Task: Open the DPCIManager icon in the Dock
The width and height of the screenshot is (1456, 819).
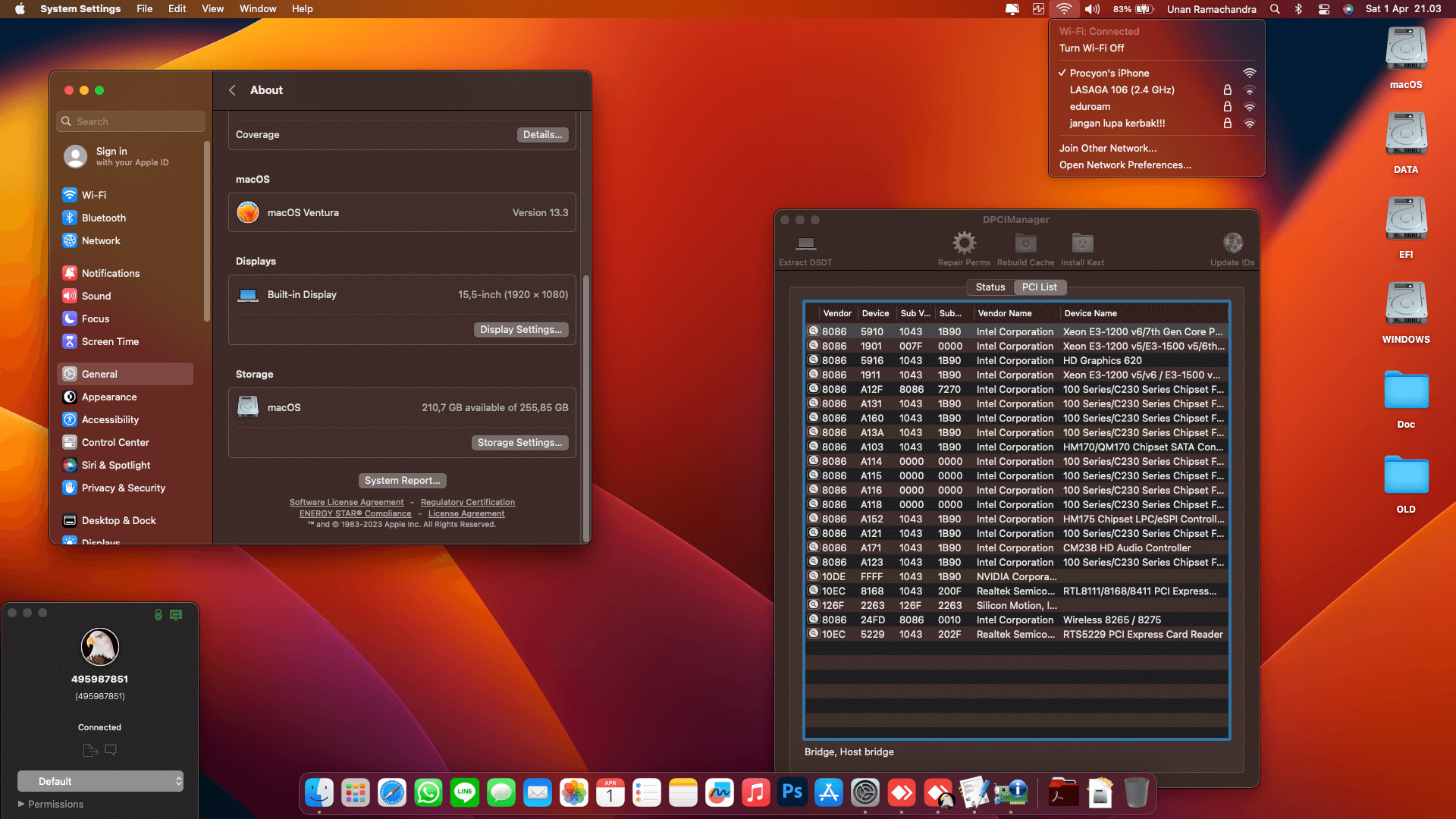Action: (x=1011, y=792)
